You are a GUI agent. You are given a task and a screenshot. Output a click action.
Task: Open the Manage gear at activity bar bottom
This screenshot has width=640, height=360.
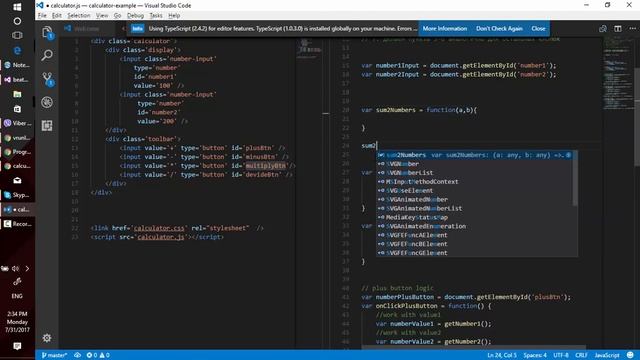[x=47, y=338]
